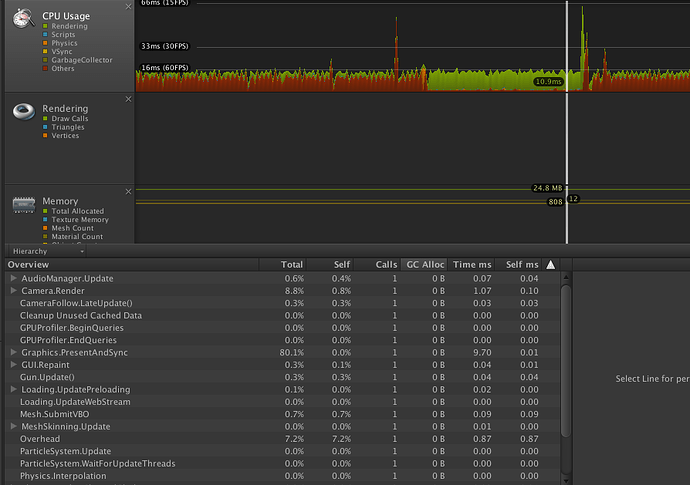Click the sort arrow icon in header
This screenshot has width=690, height=485.
coord(551,265)
